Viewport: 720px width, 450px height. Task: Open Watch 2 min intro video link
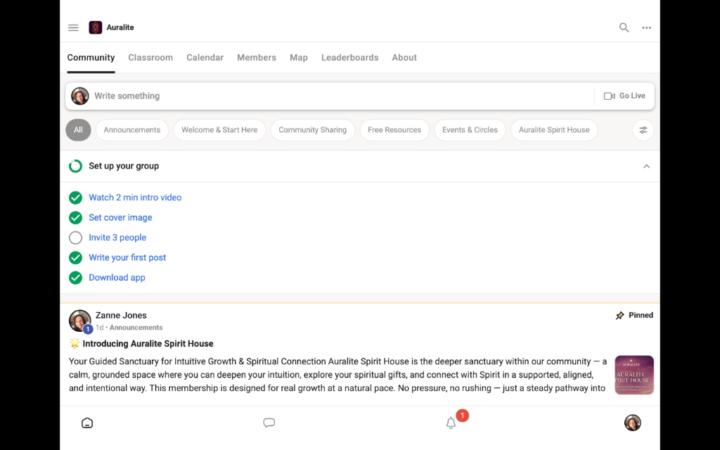point(135,198)
